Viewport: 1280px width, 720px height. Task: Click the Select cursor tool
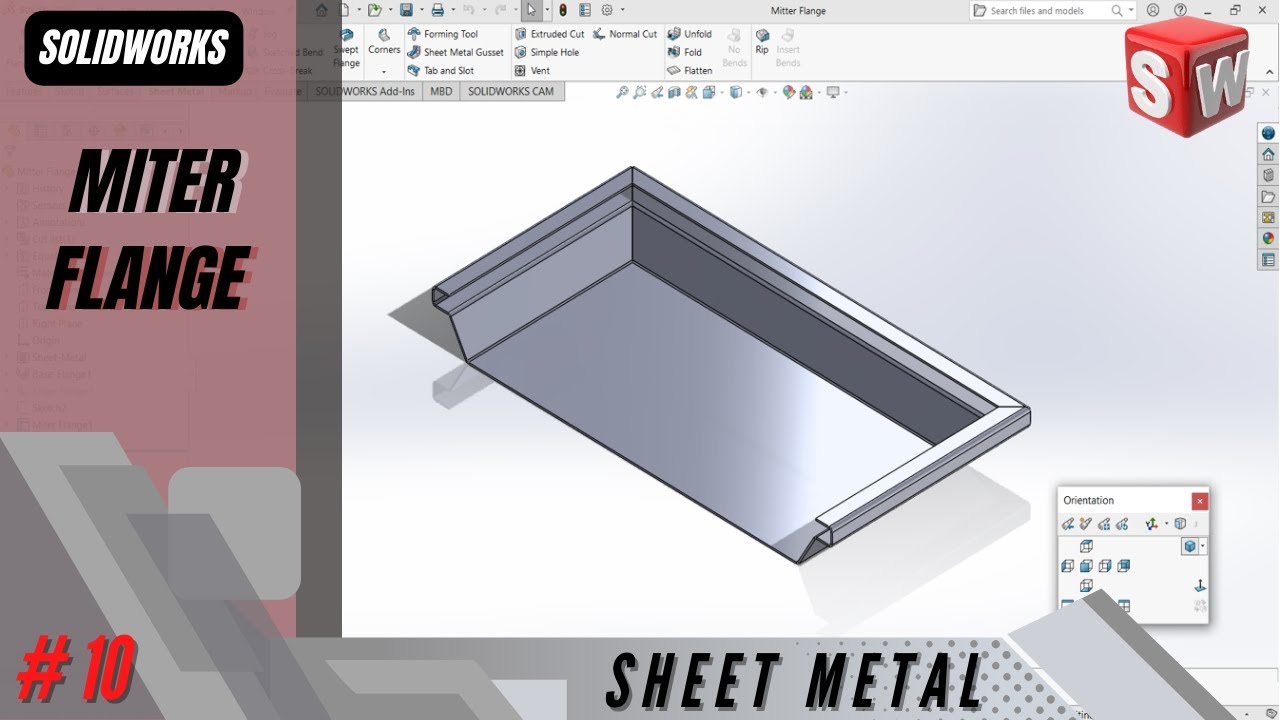[x=531, y=10]
